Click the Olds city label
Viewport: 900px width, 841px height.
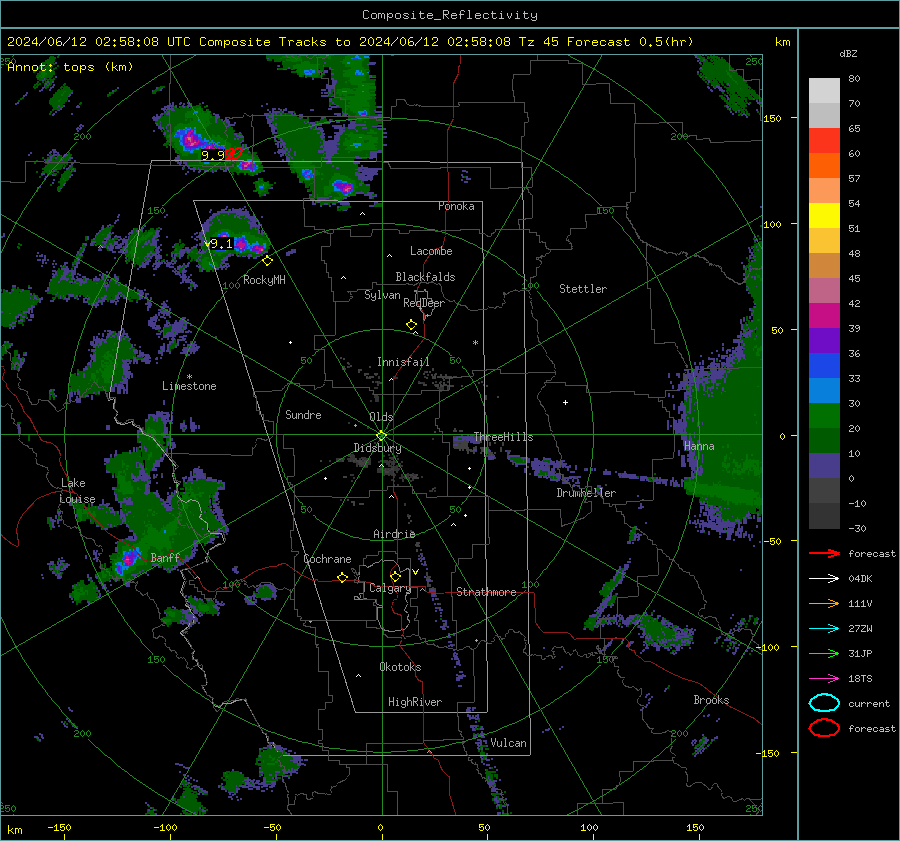pyautogui.click(x=381, y=417)
